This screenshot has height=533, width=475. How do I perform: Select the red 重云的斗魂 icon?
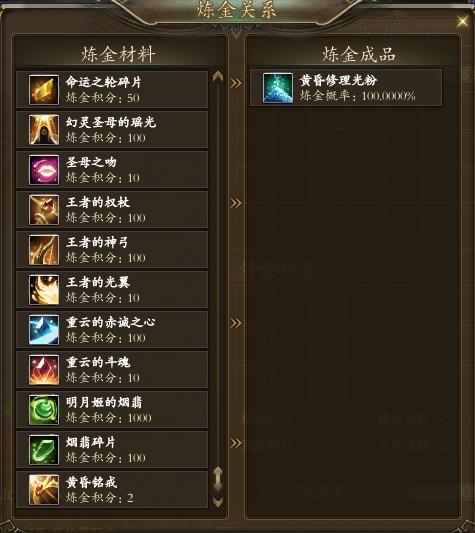(44, 370)
